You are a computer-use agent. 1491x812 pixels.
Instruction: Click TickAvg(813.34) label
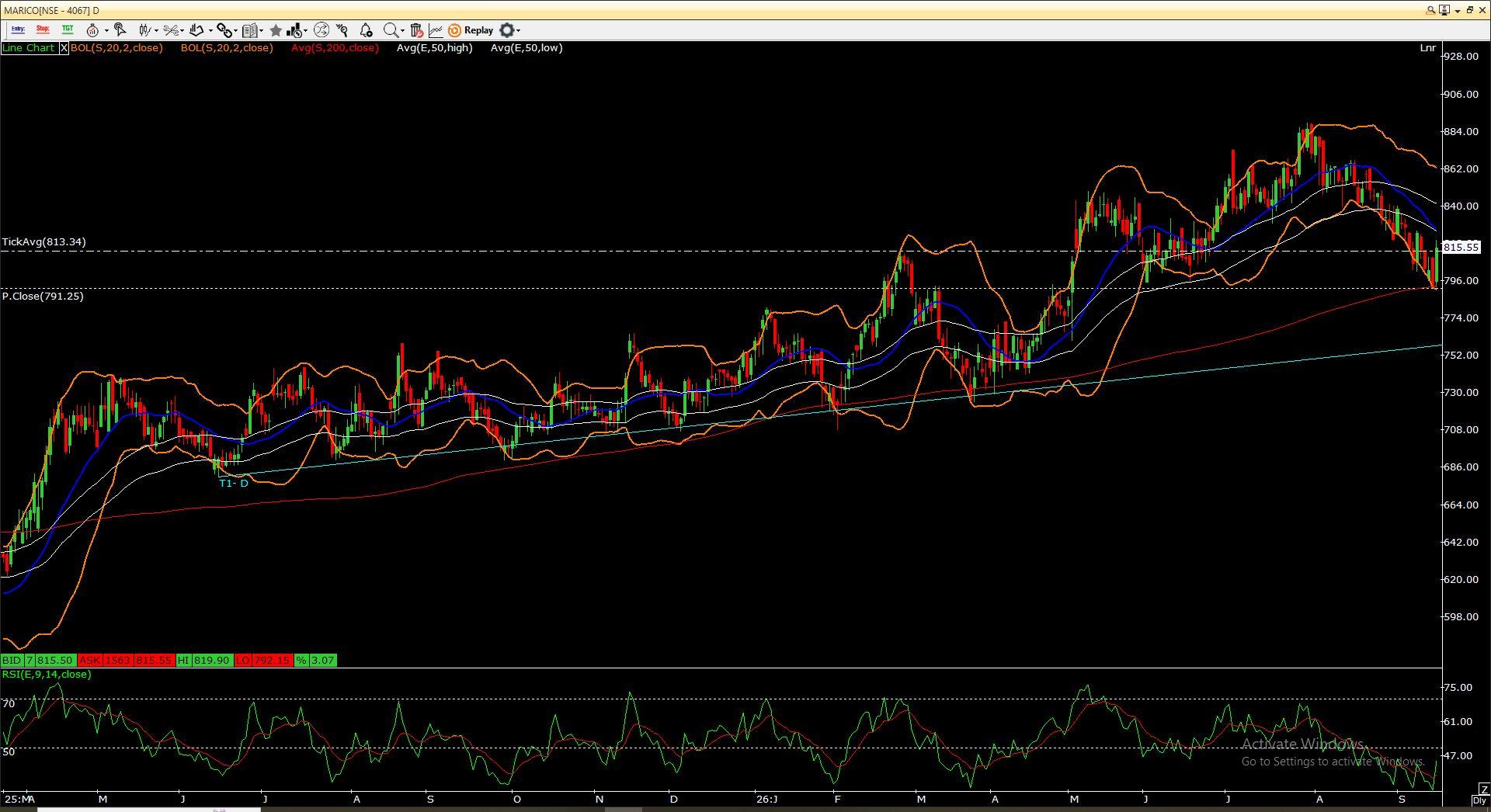click(x=43, y=242)
